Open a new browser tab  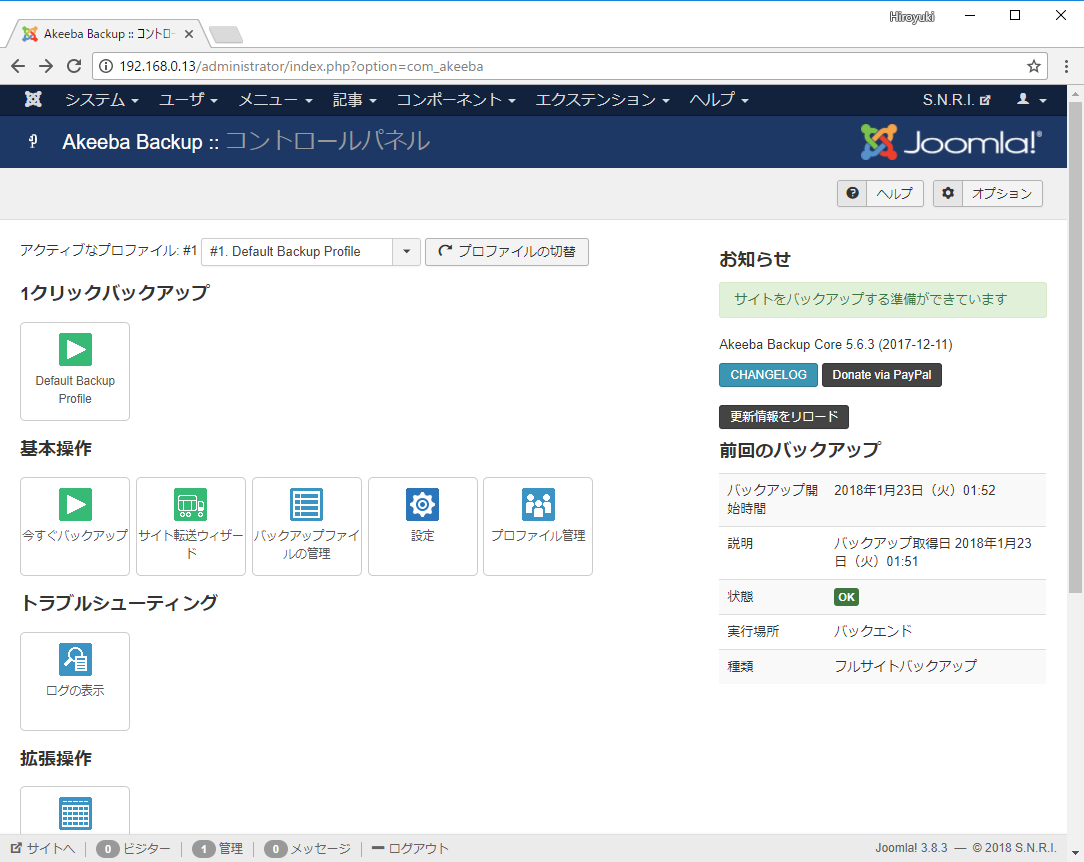pos(225,35)
